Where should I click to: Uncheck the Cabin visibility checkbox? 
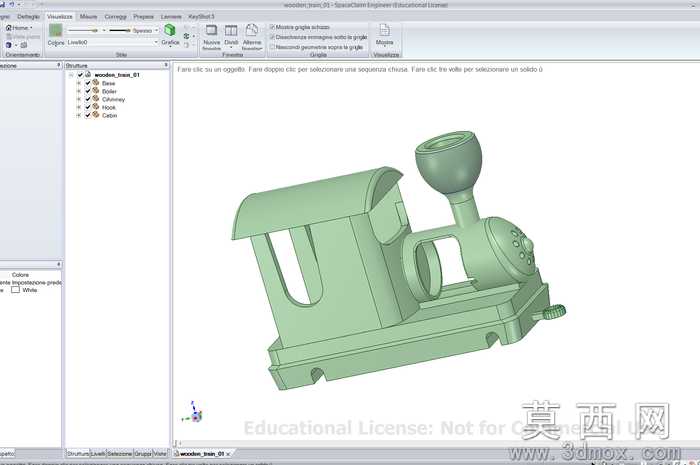click(88, 115)
